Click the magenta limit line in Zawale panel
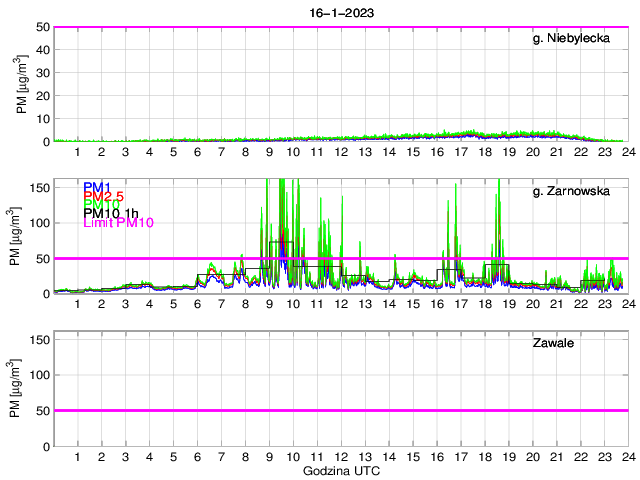 [340, 410]
